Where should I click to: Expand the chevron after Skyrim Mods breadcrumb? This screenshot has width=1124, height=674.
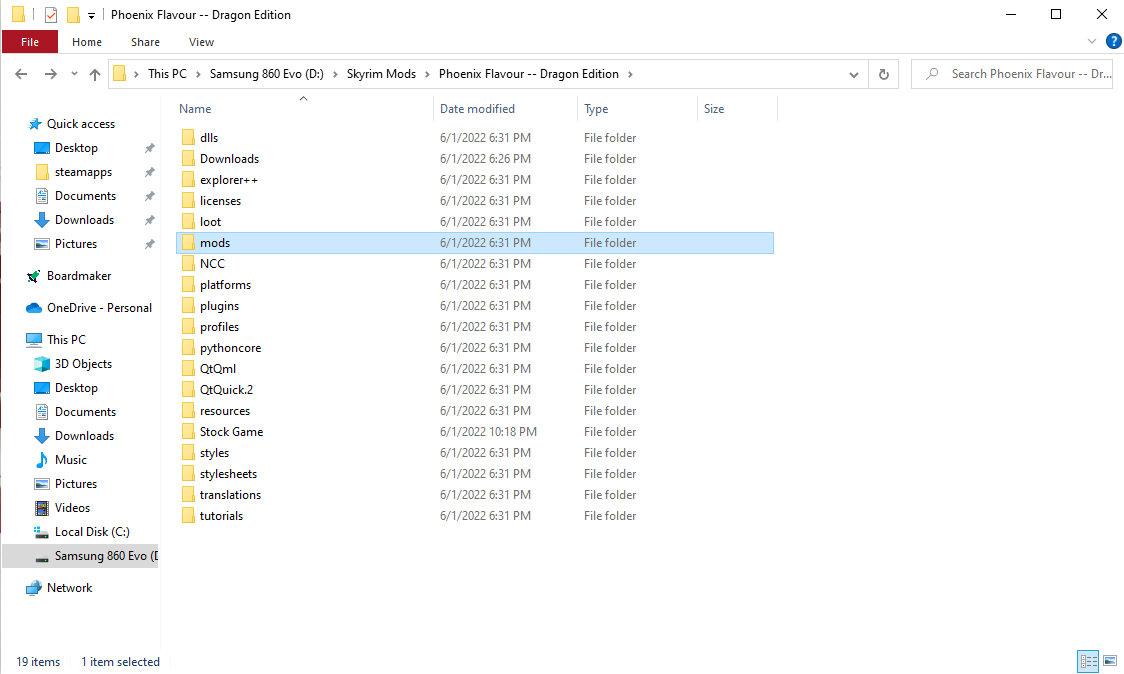(x=428, y=74)
